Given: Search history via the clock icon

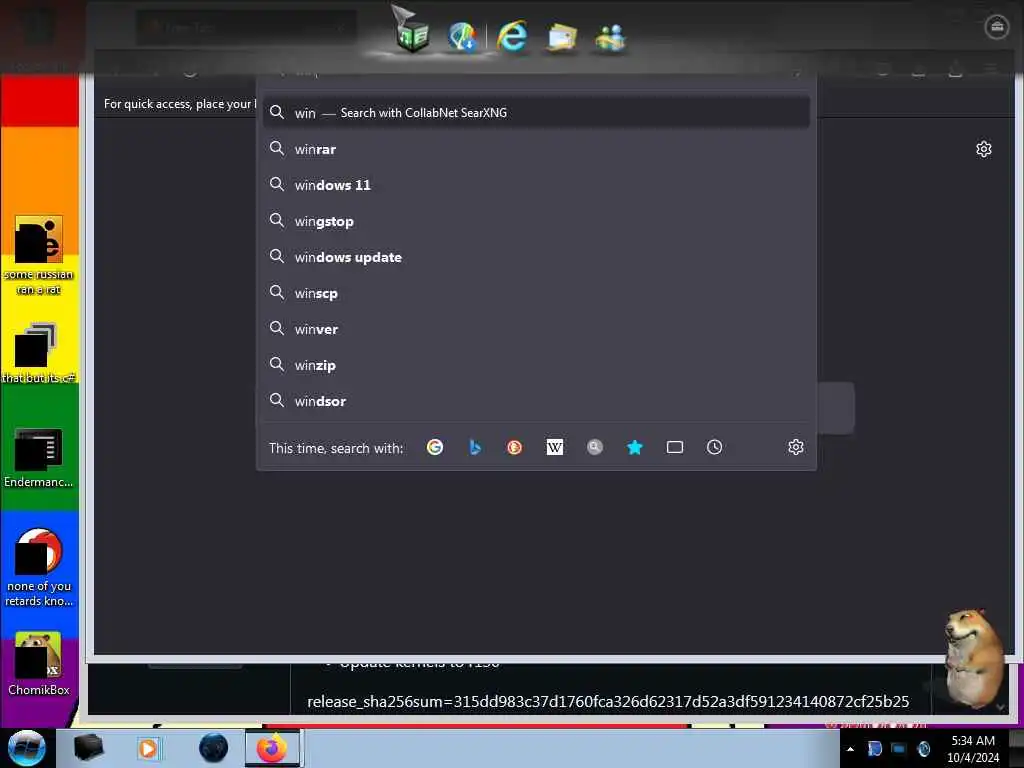Looking at the screenshot, I should [x=714, y=447].
